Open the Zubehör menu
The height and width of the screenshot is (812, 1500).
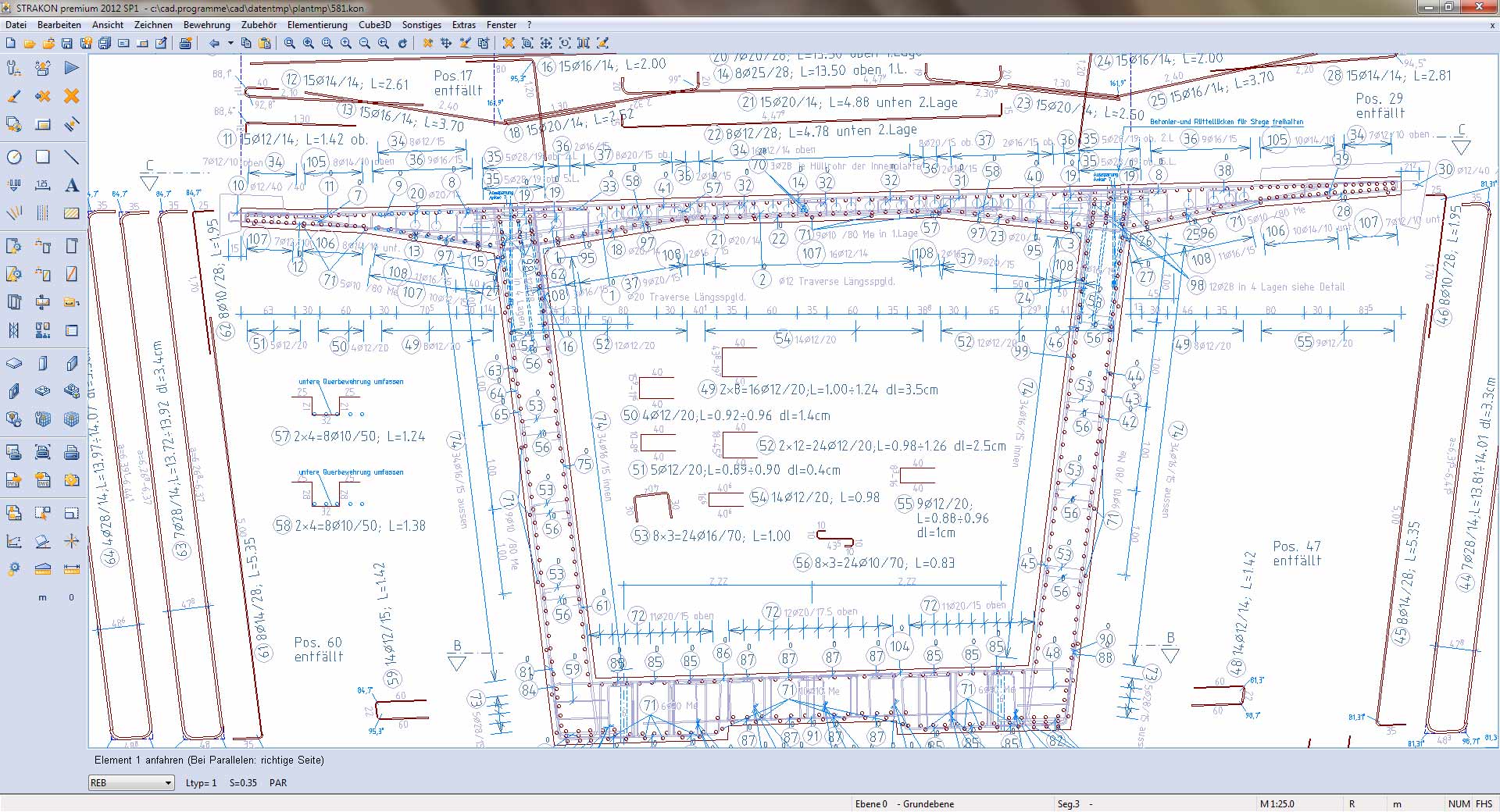click(259, 25)
